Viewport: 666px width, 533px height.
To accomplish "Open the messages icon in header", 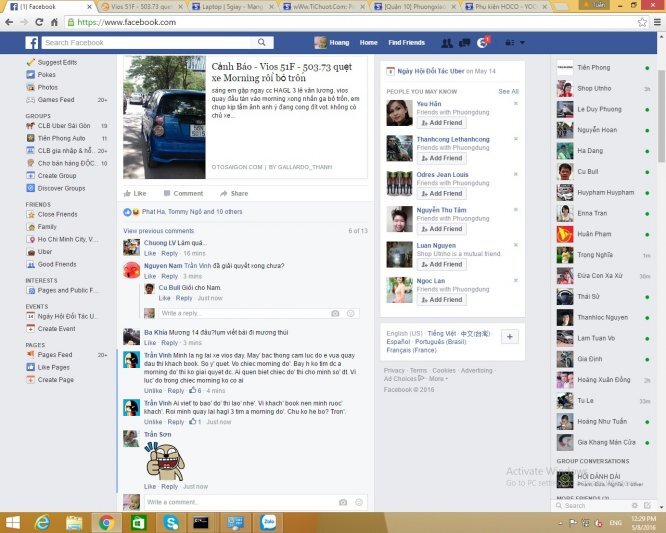I will coord(464,43).
